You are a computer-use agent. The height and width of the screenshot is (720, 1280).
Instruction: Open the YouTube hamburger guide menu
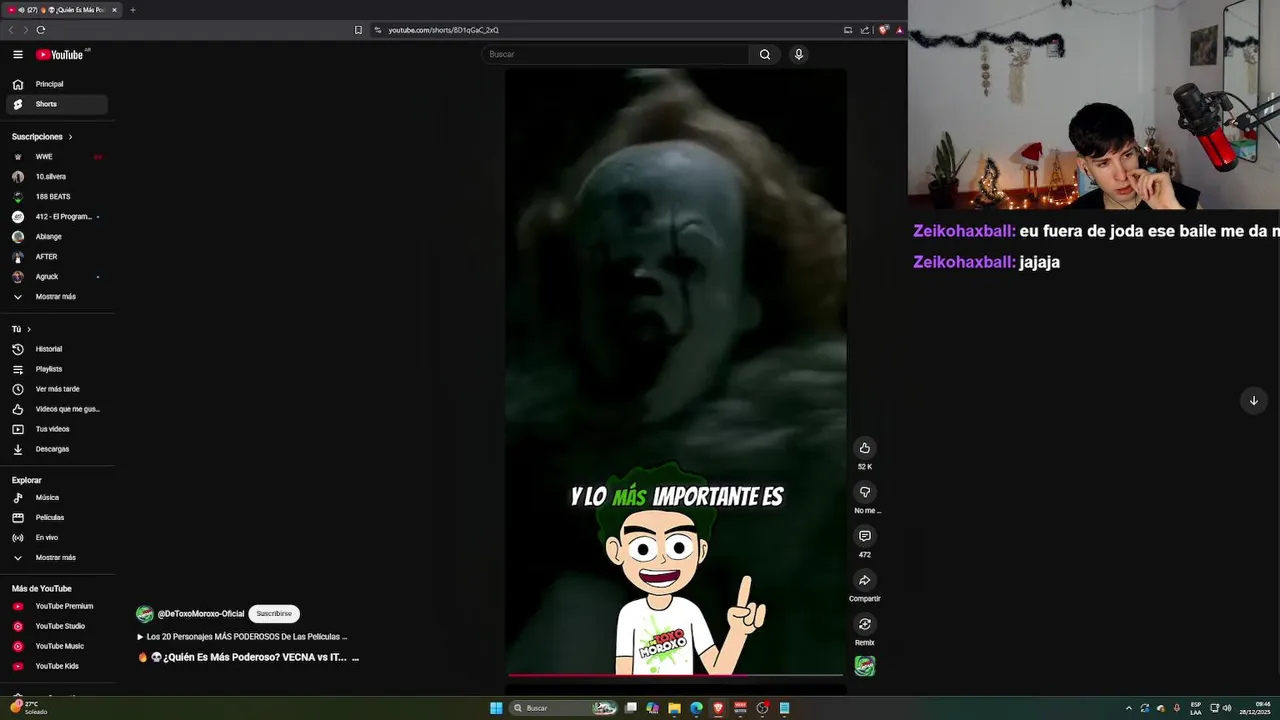(x=18, y=55)
